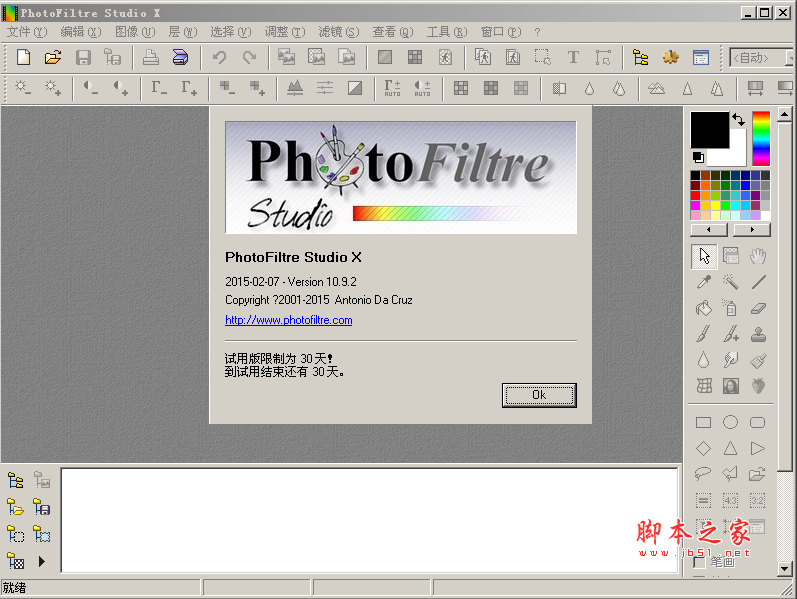
Task: Click the explorer save folder icon
Action: 42,507
